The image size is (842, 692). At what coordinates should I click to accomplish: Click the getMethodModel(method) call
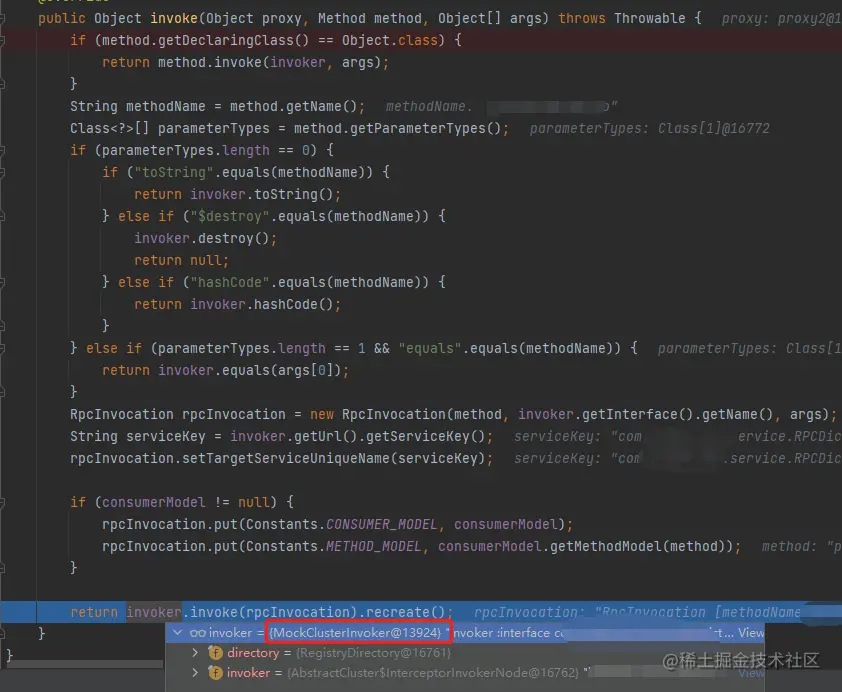(642, 547)
